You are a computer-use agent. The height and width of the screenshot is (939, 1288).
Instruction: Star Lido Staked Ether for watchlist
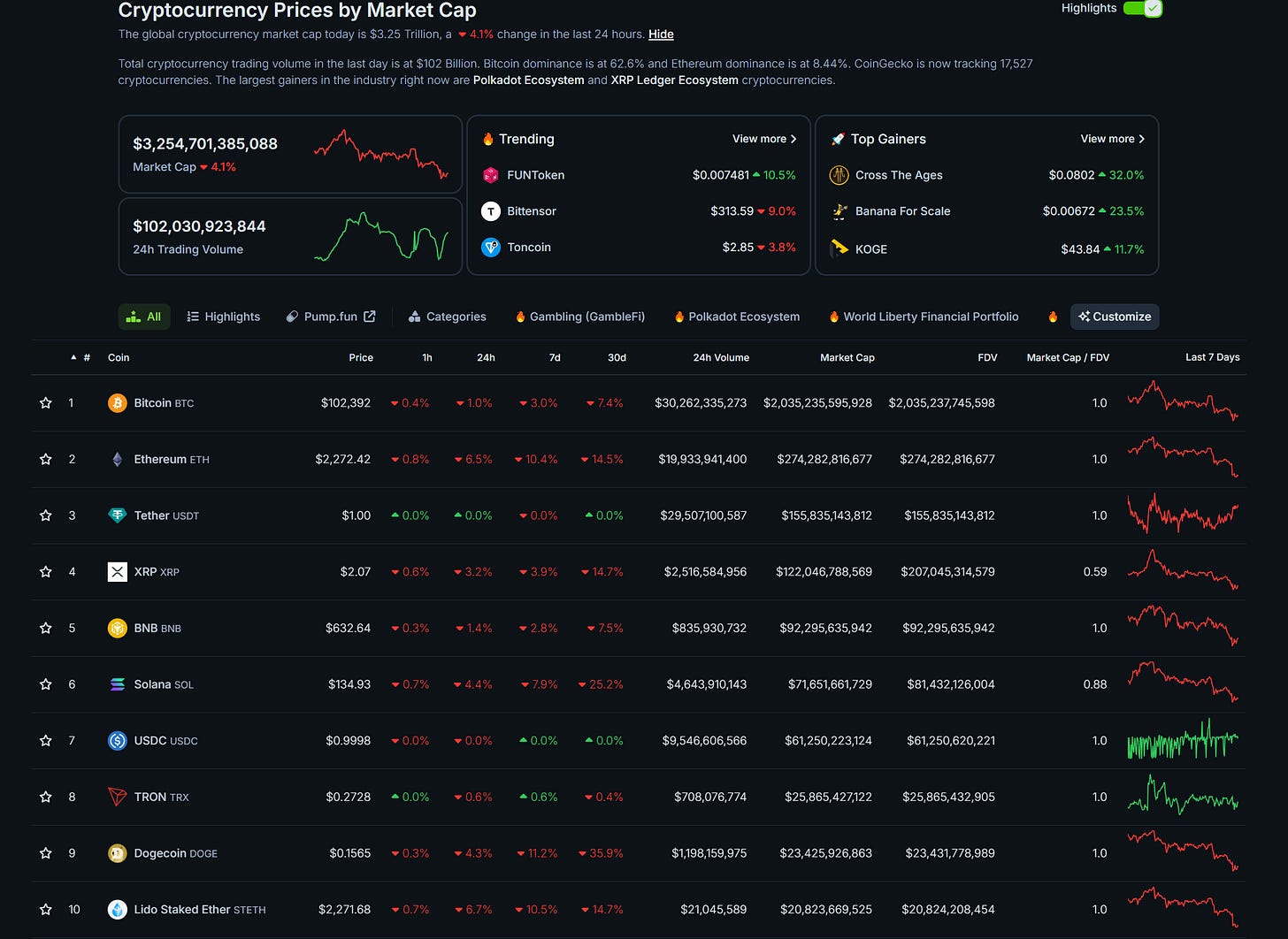click(46, 909)
